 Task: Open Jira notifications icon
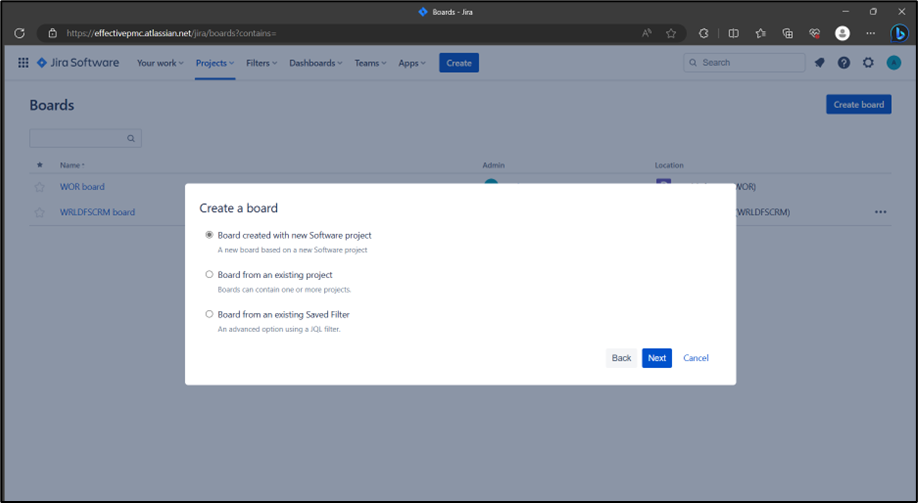point(820,63)
